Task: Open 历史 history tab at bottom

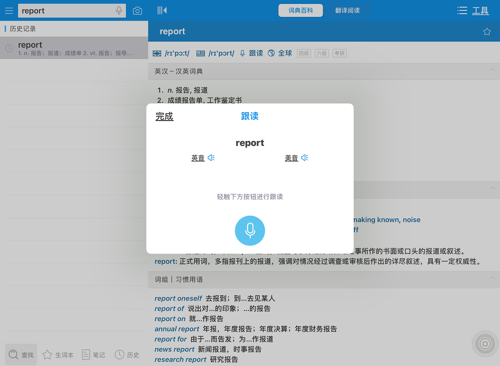Action: [127, 355]
